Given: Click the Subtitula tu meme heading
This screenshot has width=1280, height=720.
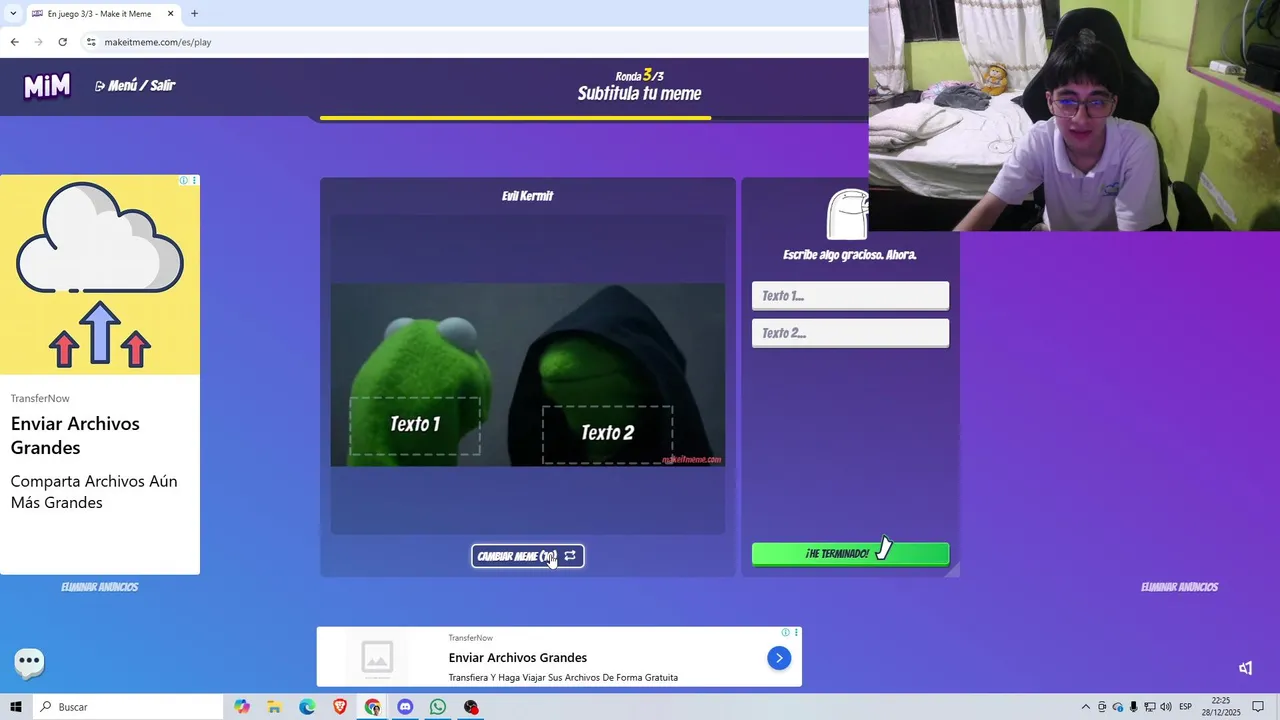Looking at the screenshot, I should (x=639, y=94).
